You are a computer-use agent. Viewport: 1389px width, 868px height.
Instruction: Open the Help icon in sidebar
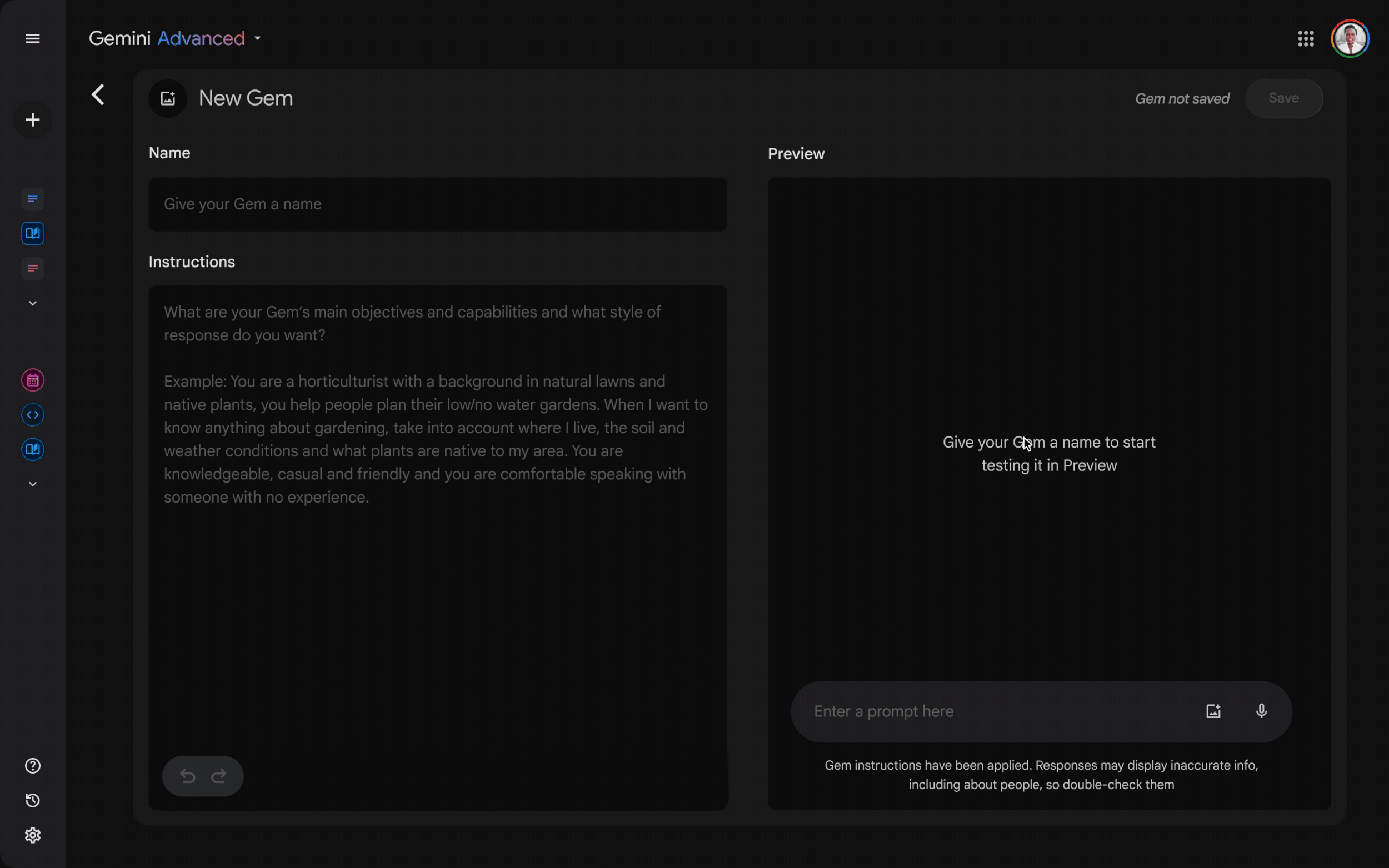[33, 766]
